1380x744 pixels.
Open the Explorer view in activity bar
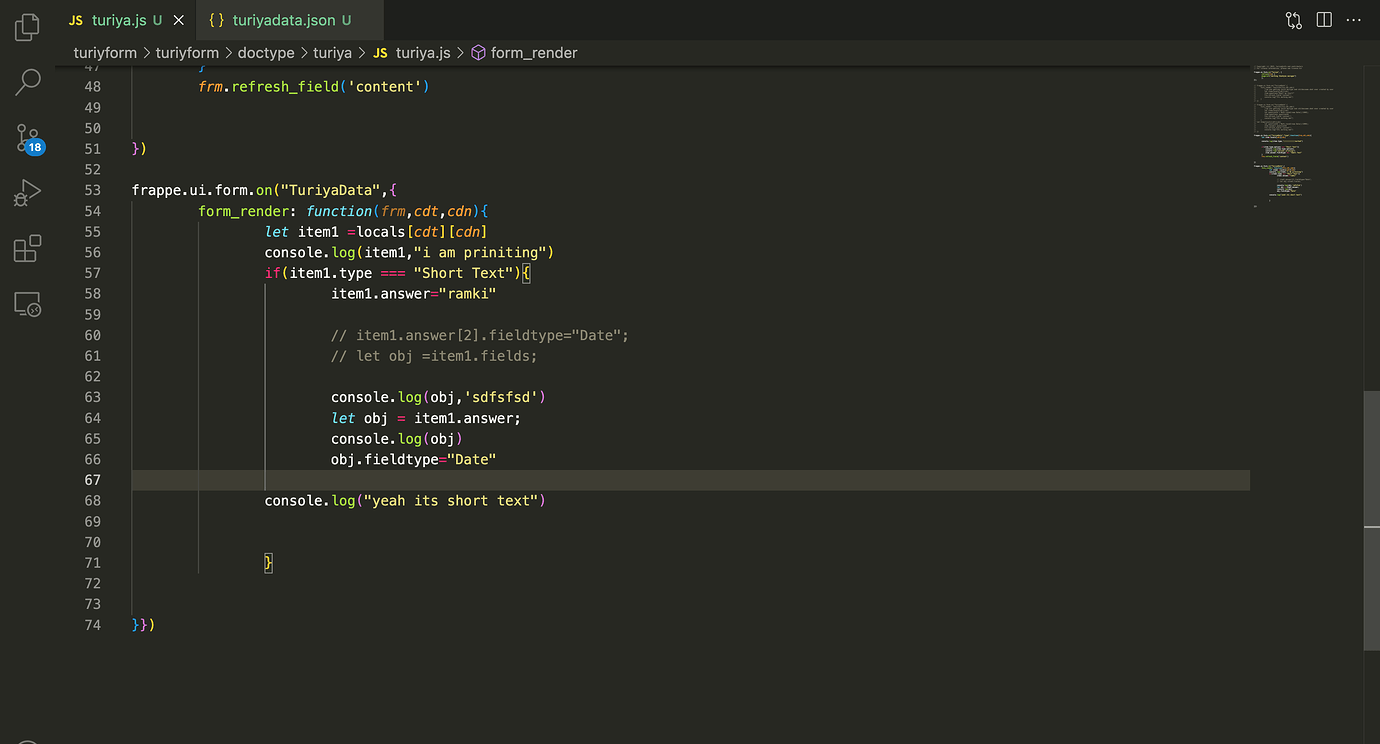coord(28,27)
